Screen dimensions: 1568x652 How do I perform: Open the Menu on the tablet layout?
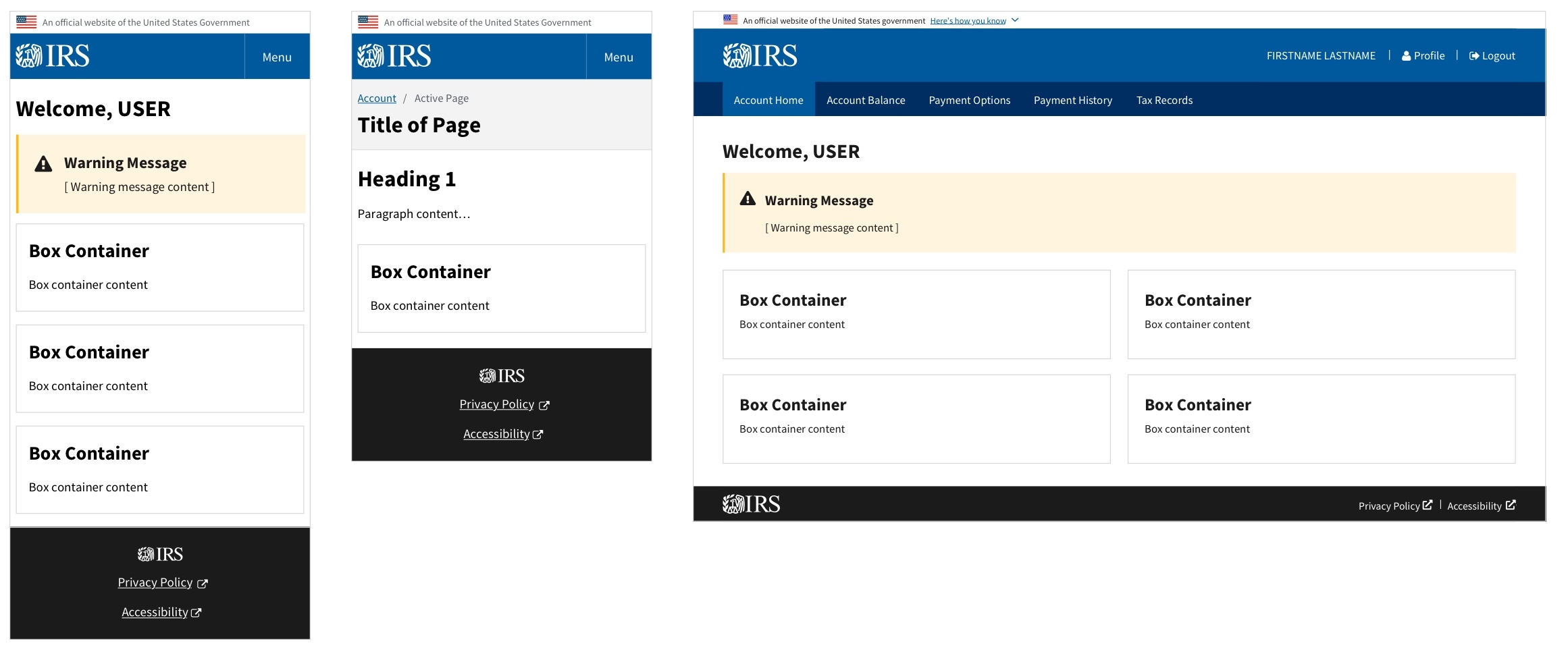619,57
